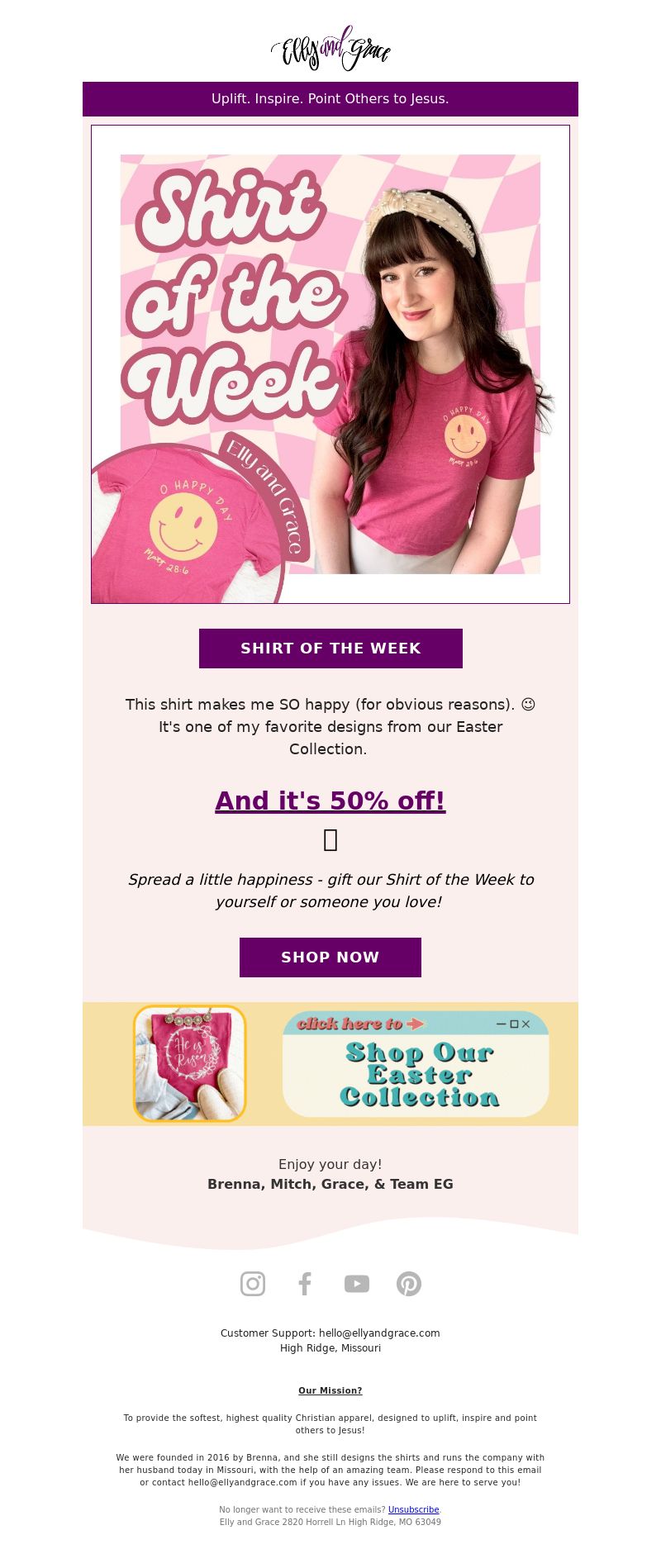This screenshot has height=1568, width=661.
Task: Click the SHIRT OF THE WEEK button
Action: [x=330, y=649]
